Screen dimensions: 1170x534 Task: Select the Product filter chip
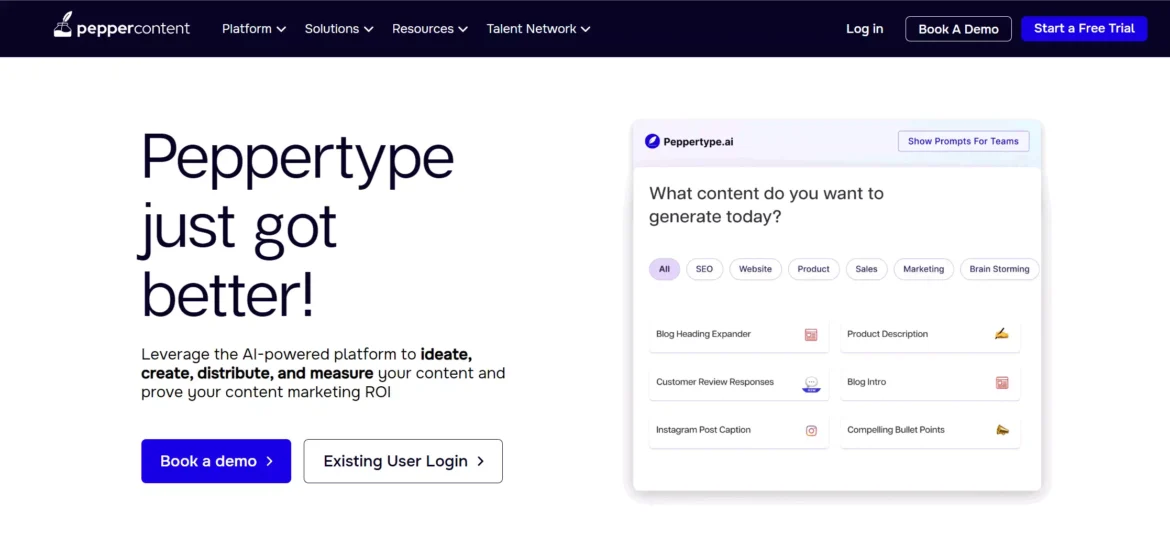click(x=813, y=269)
